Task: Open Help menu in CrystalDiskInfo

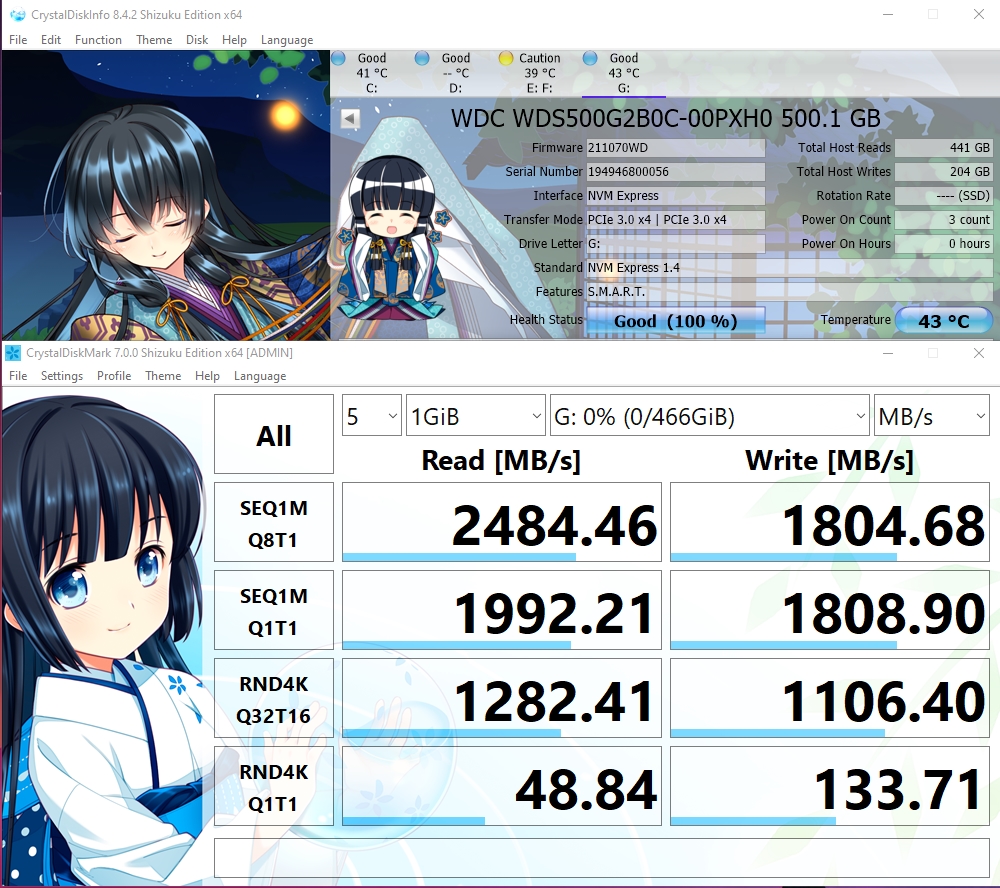Action: pos(234,40)
